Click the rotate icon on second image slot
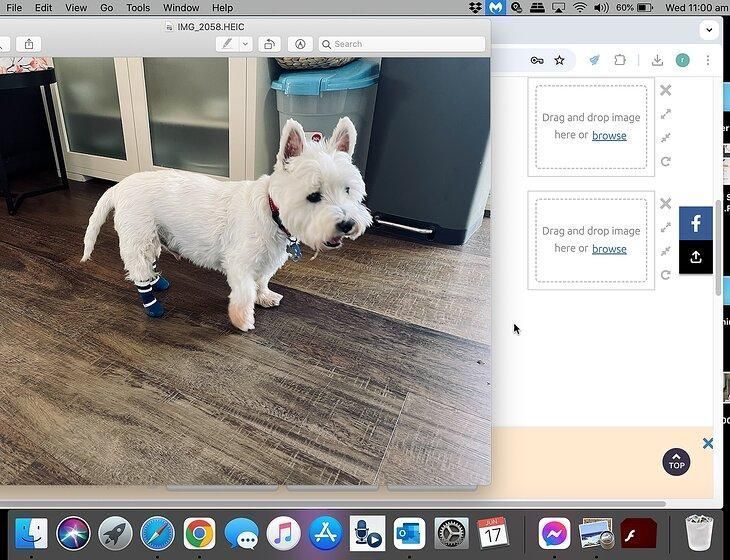Screen dimensions: 730x560 point(666,275)
